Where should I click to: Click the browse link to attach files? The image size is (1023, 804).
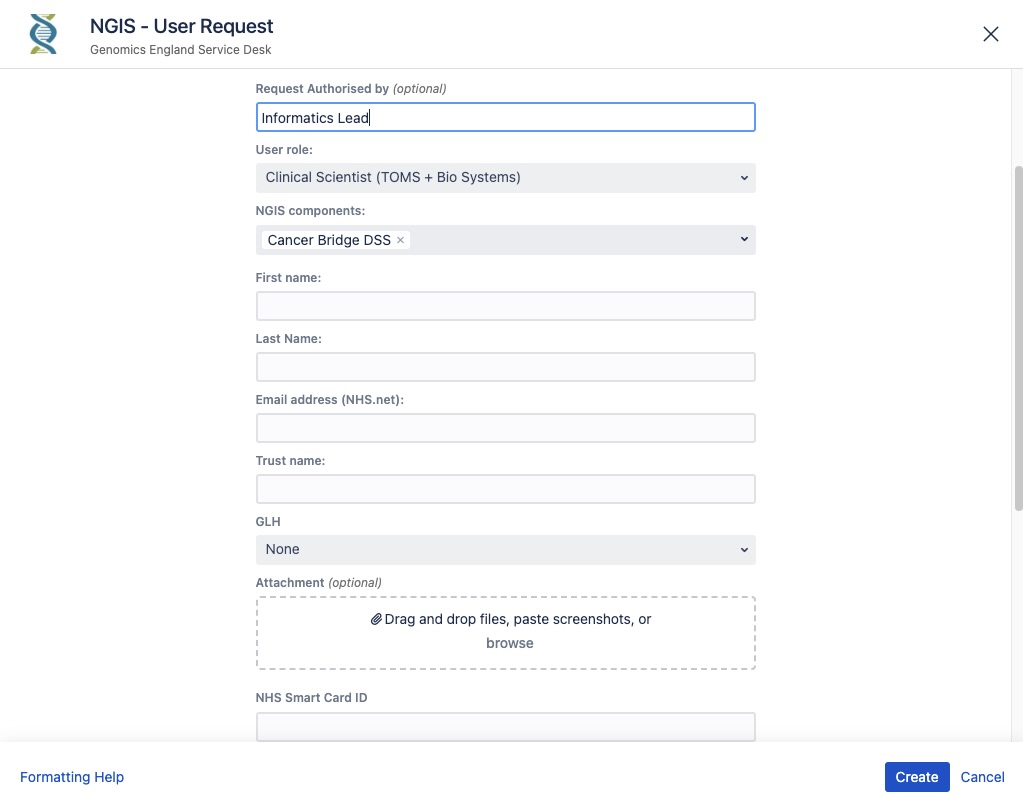click(509, 643)
